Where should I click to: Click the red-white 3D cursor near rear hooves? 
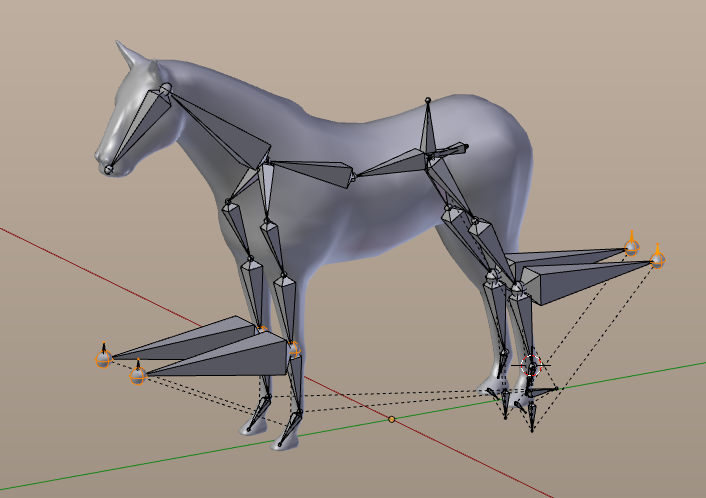click(x=531, y=364)
